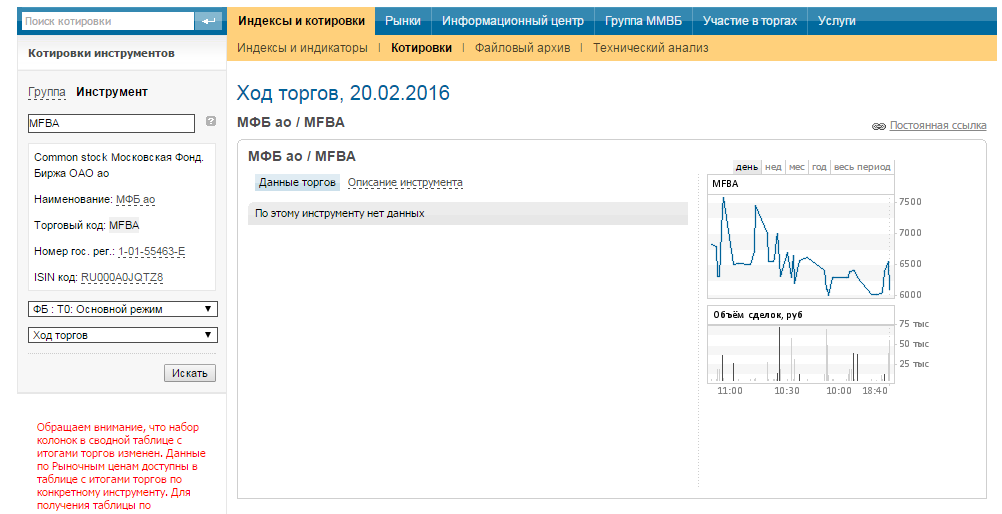
Task: Click the search submit arrow icon
Action: [208, 20]
